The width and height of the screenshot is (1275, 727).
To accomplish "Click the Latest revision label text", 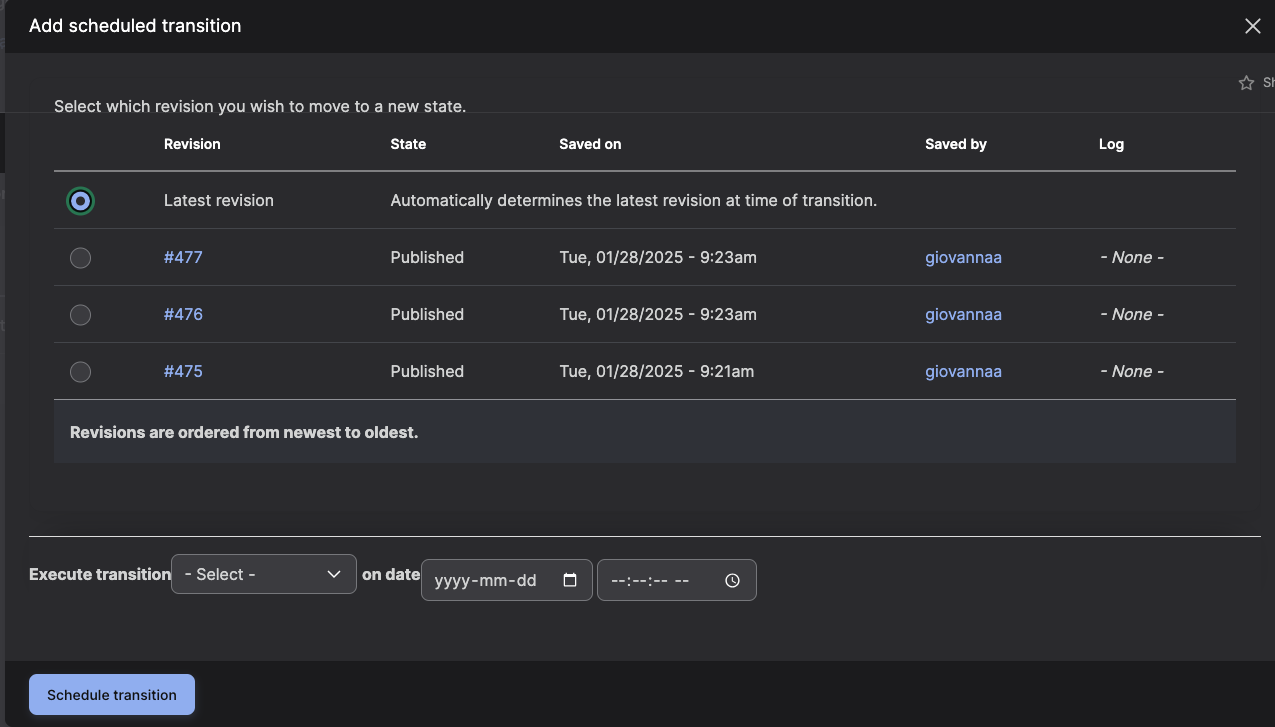I will [219, 200].
